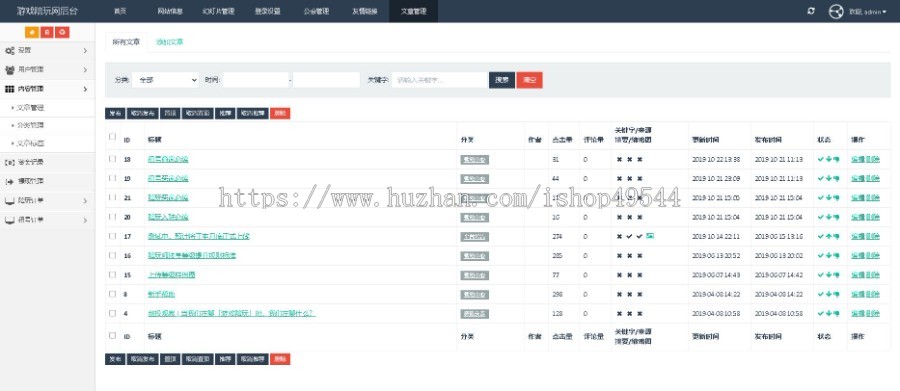The image size is (900, 391).
Task: Tick the checkbox for article ID 4
Action: (x=112, y=313)
